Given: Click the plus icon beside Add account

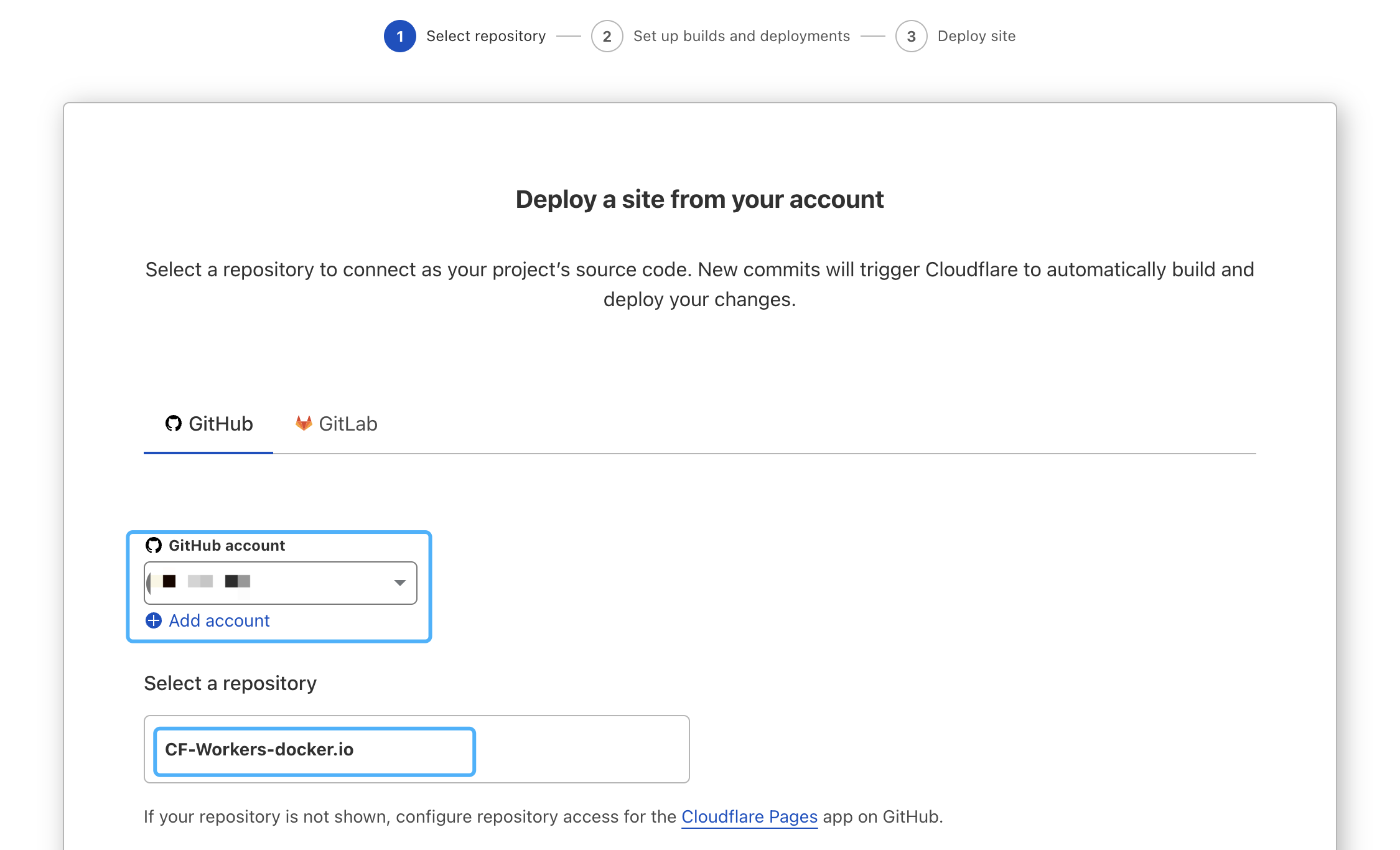Looking at the screenshot, I should (154, 620).
